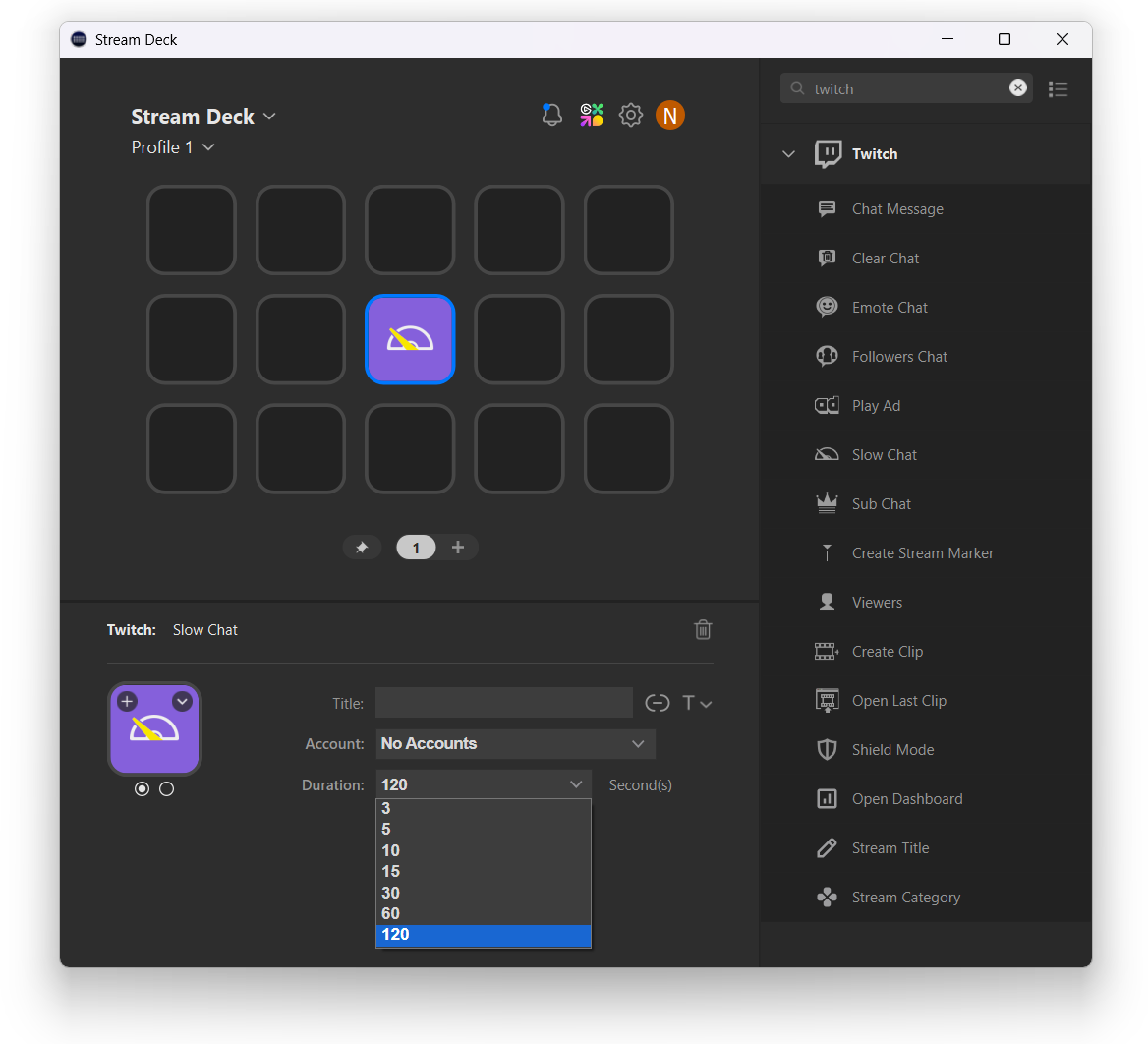
Task: Click the Twitch plugin logo icon
Action: pos(828,153)
